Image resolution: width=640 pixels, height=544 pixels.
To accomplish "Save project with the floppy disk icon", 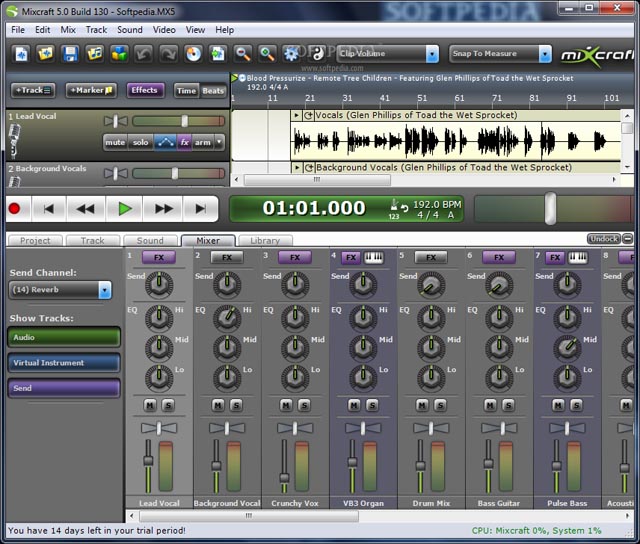I will (70, 53).
